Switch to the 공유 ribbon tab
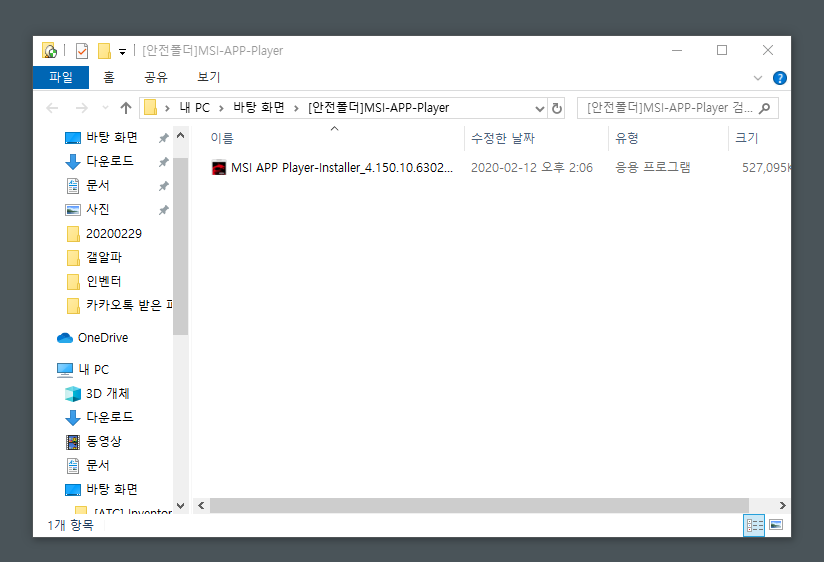The width and height of the screenshot is (824, 562). [156, 77]
